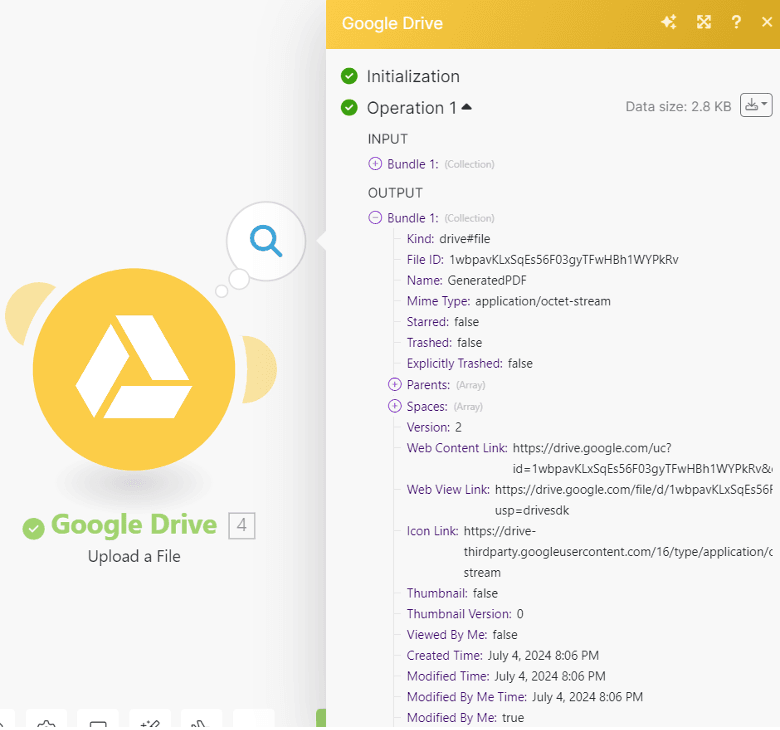Screen dimensions: 780x730
Task: Expand the Google Drive panel to fullscreen
Action: (704, 23)
